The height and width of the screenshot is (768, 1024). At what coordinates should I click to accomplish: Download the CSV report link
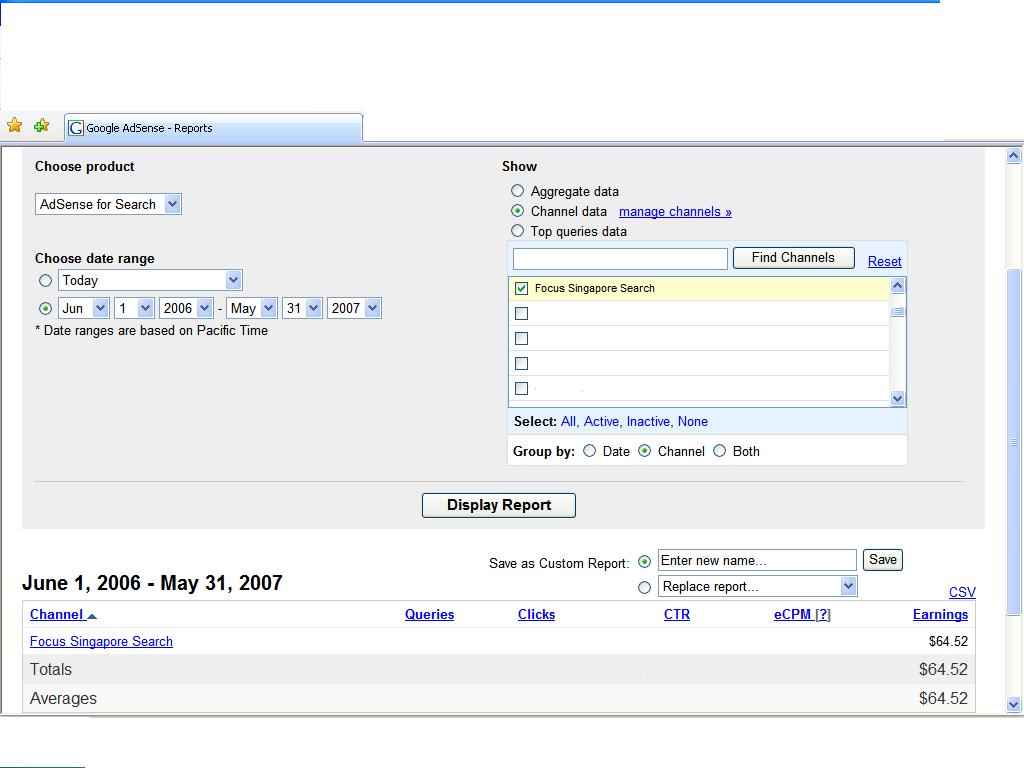(962, 592)
